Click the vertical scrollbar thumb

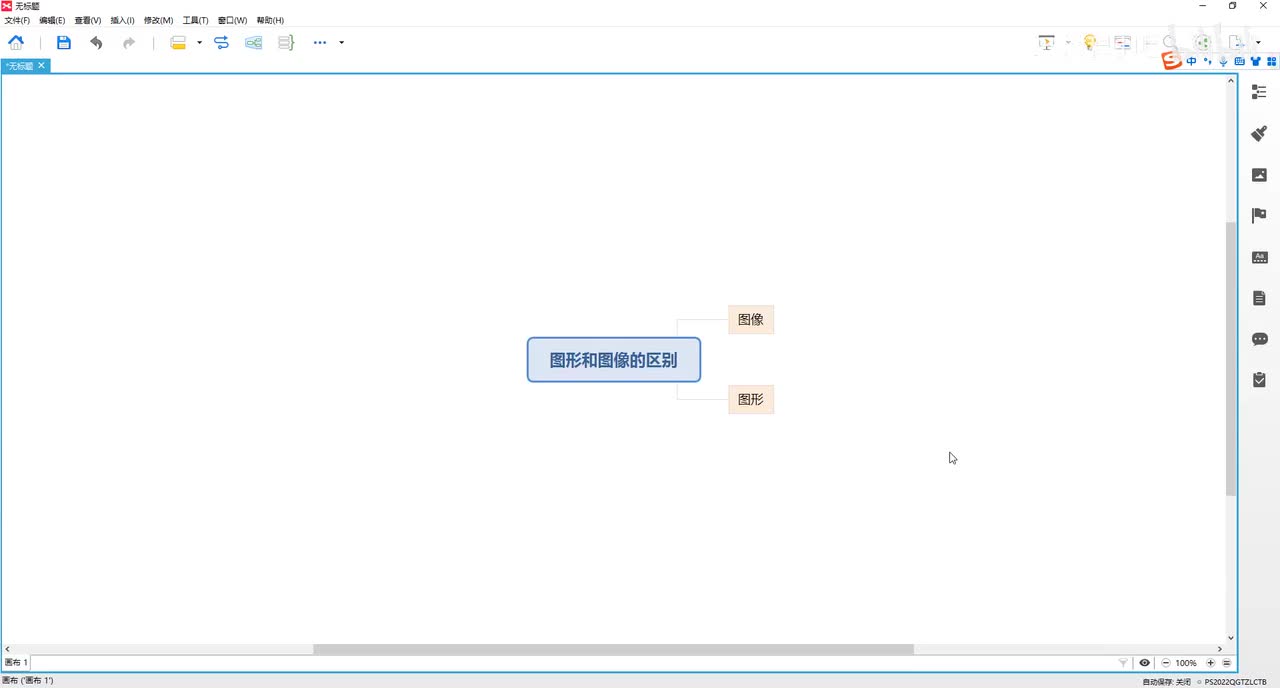coord(1231,359)
